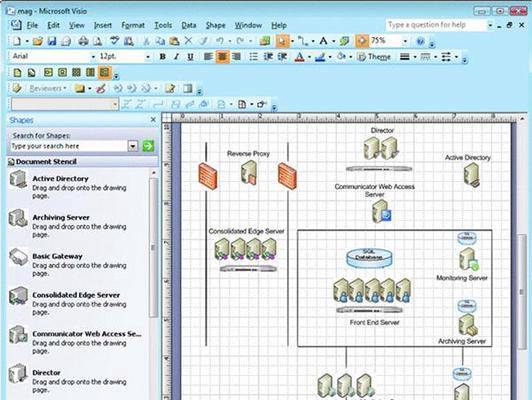This screenshot has height=400, width=532.
Task: Click the Reverse Proxy server on the drawing
Action: coord(249,172)
